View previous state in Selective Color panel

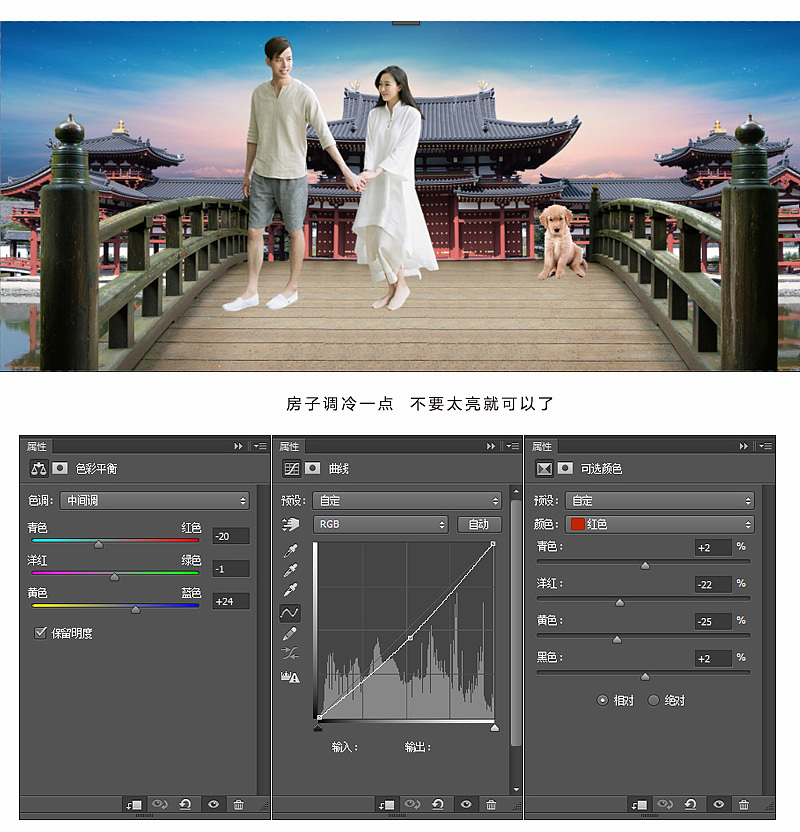coord(665,804)
